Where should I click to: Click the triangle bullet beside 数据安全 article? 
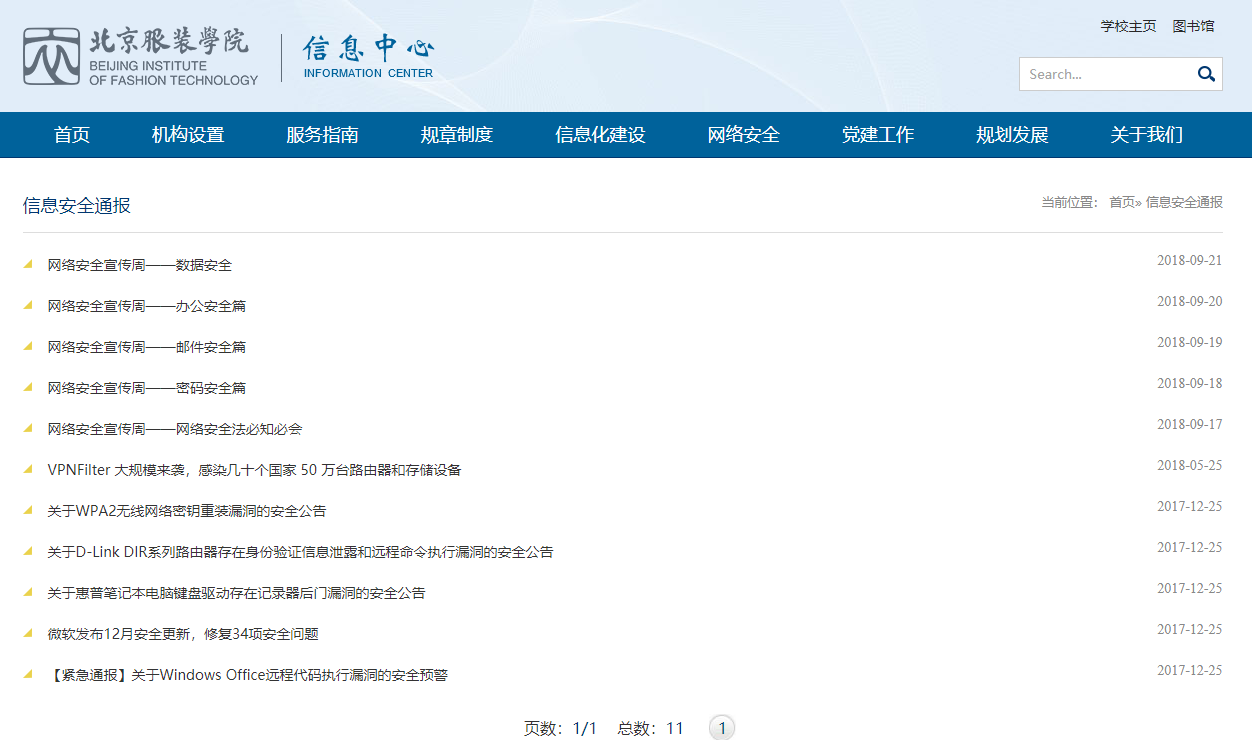(x=28, y=265)
